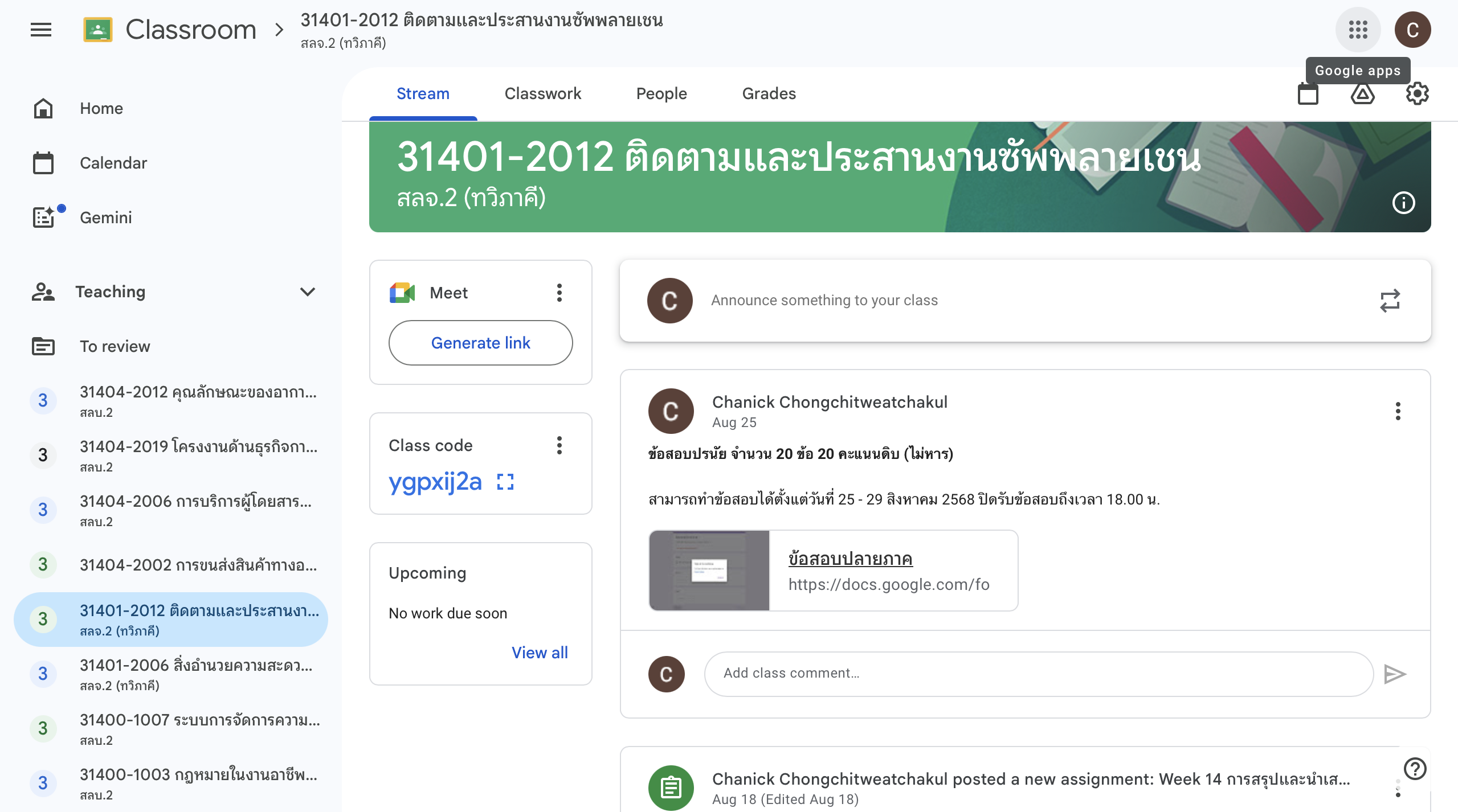Click the Classroom logo icon
Screen dimensions: 1458x812
pos(98,30)
